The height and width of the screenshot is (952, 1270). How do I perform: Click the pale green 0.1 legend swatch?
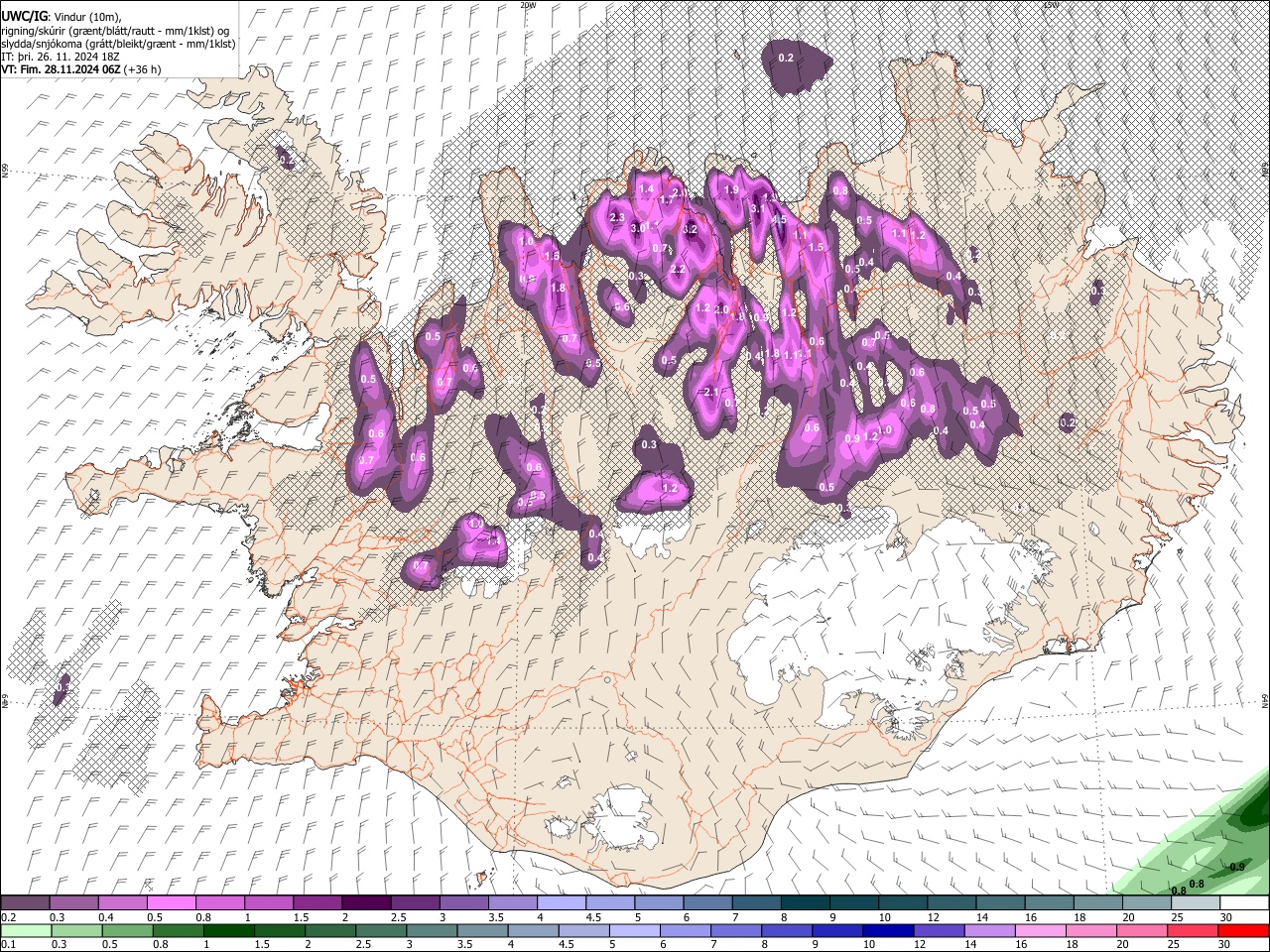pyautogui.click(x=25, y=930)
